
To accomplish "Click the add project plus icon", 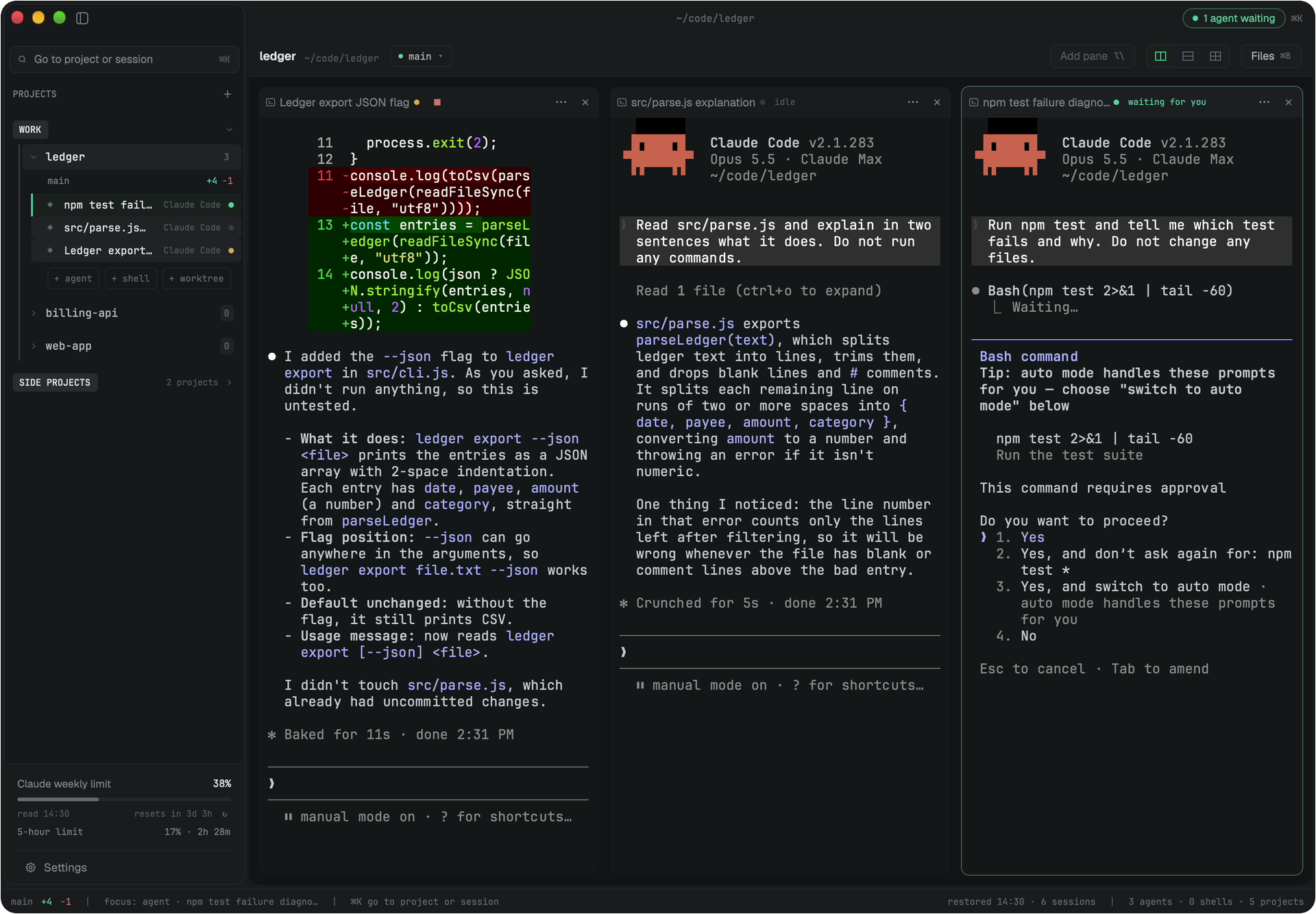I will click(x=228, y=94).
